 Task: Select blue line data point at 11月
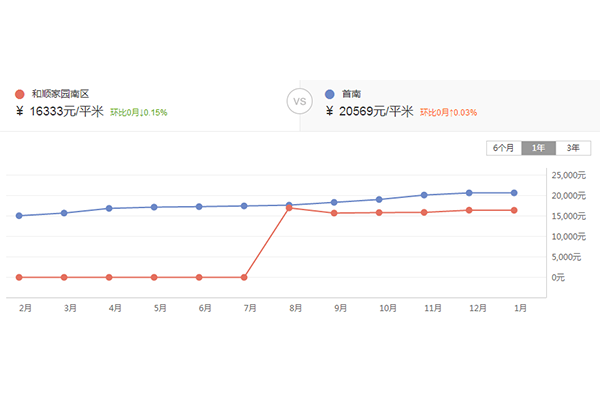(x=424, y=195)
